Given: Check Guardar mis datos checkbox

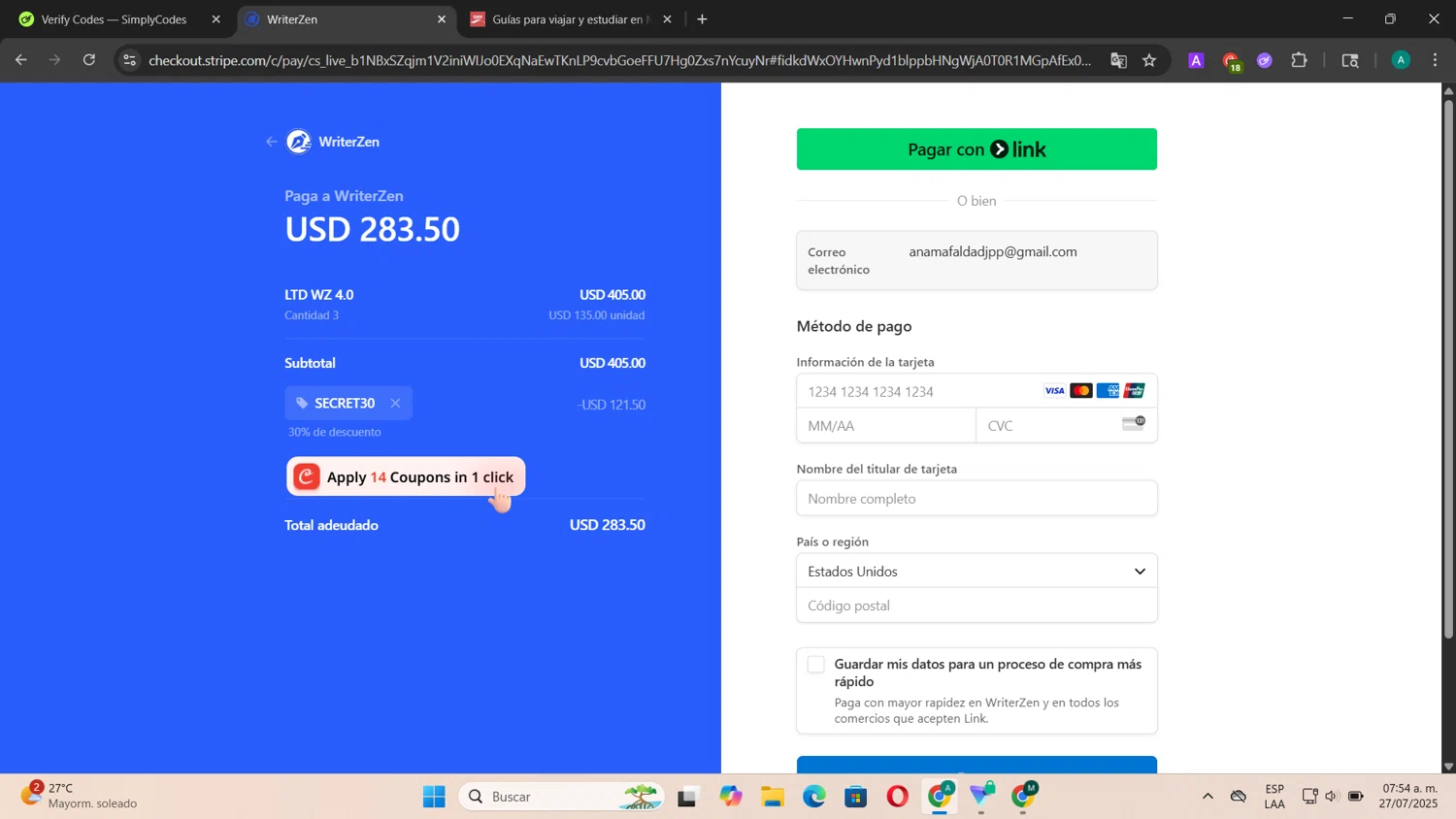Looking at the screenshot, I should pos(816,665).
